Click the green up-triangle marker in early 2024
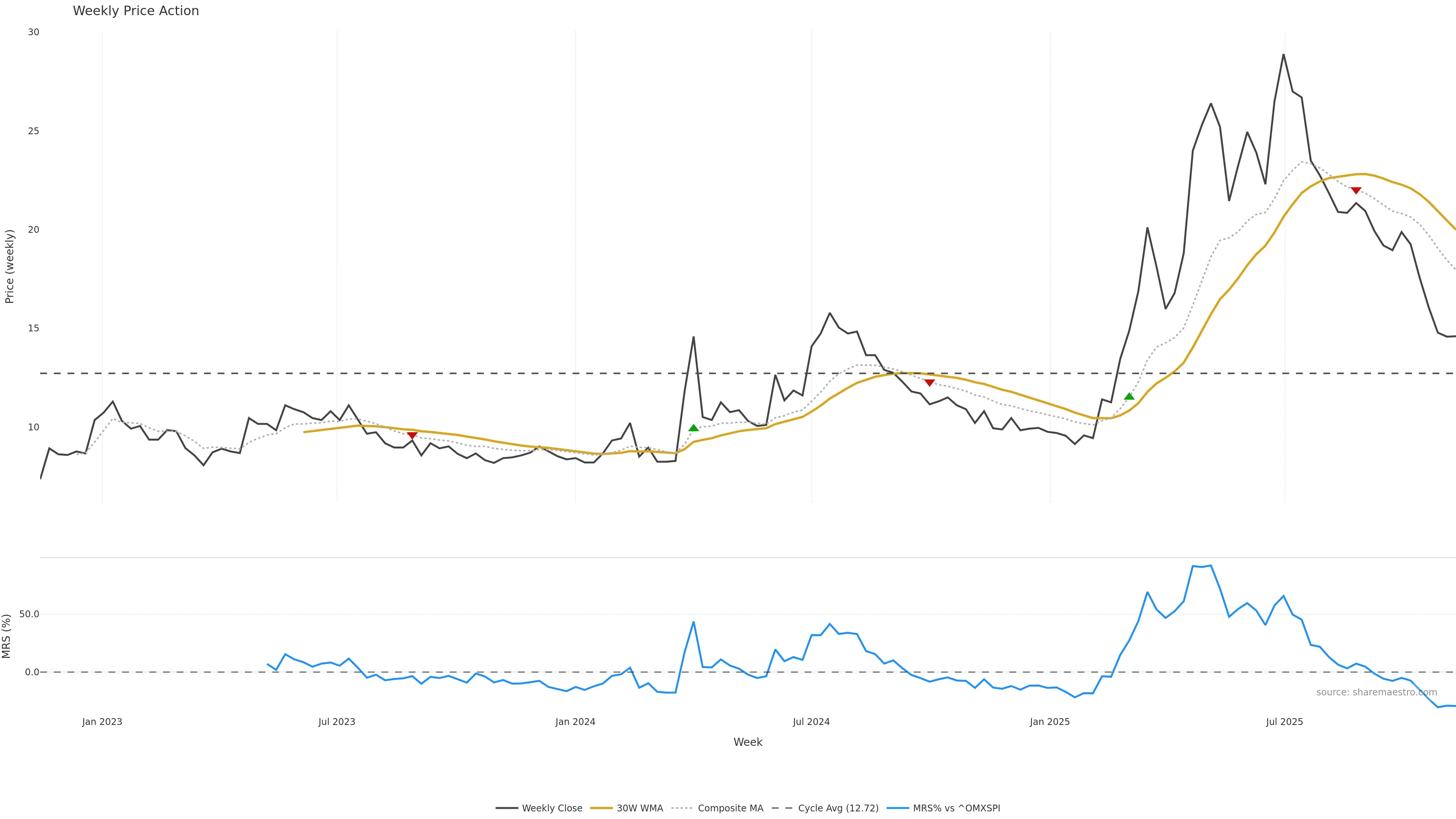This screenshot has width=1456, height=819. [693, 428]
